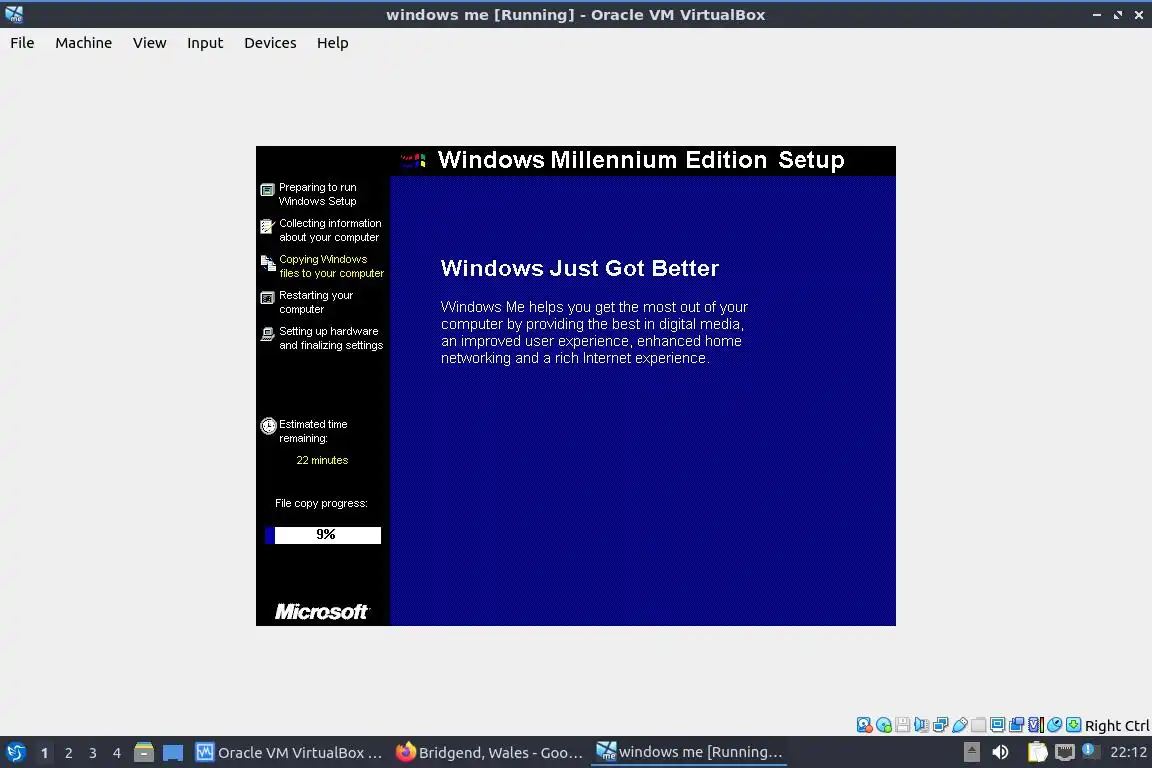Click the audio status icon in VirtualBox
This screenshot has width=1152, height=768.
tap(921, 725)
